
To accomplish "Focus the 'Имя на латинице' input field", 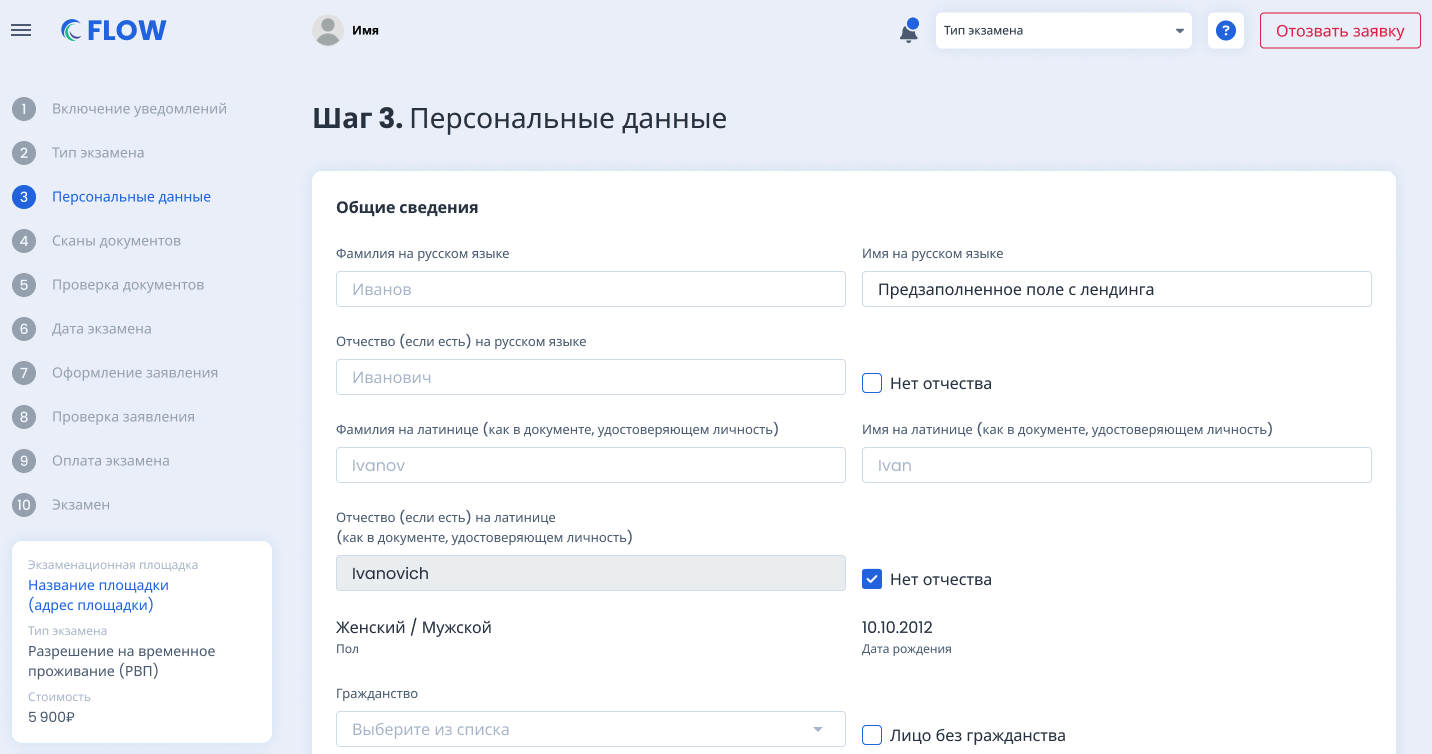I will (x=1116, y=465).
